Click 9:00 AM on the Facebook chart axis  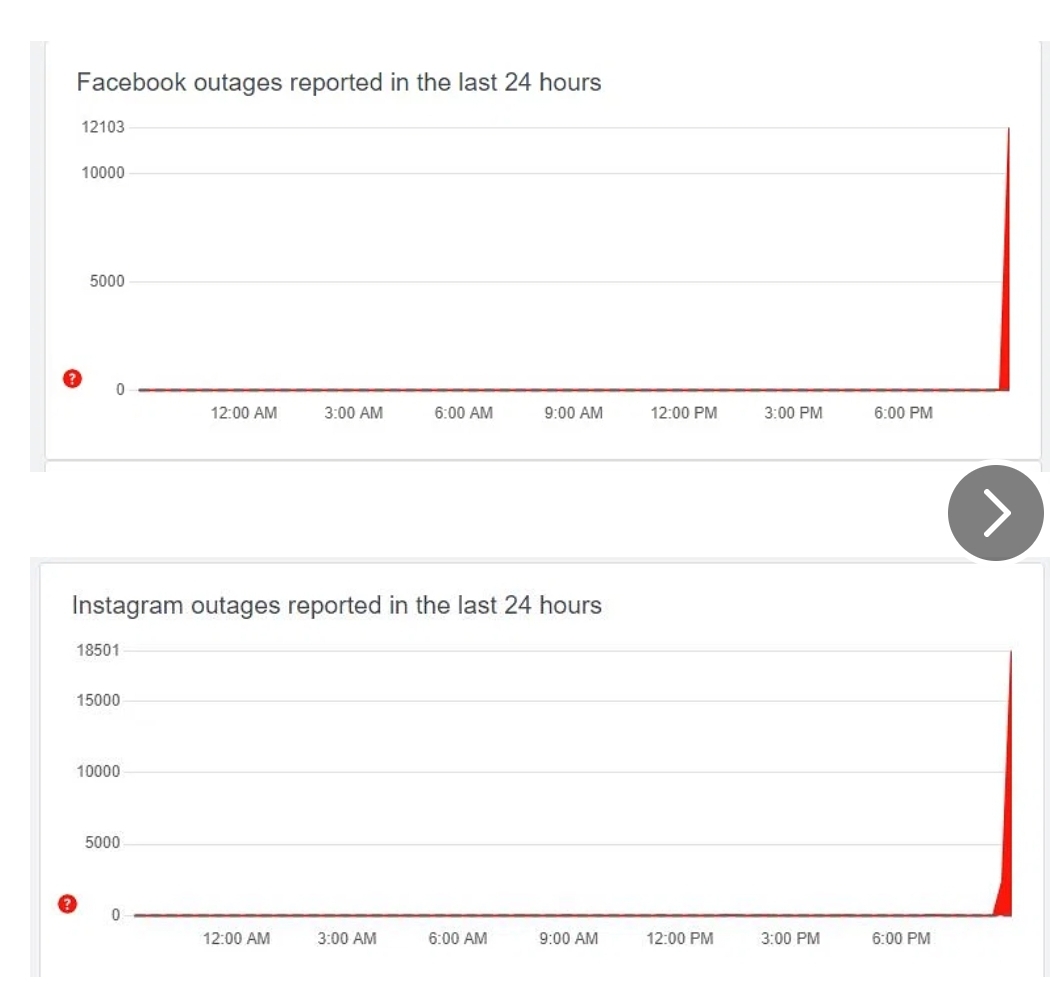coord(574,413)
